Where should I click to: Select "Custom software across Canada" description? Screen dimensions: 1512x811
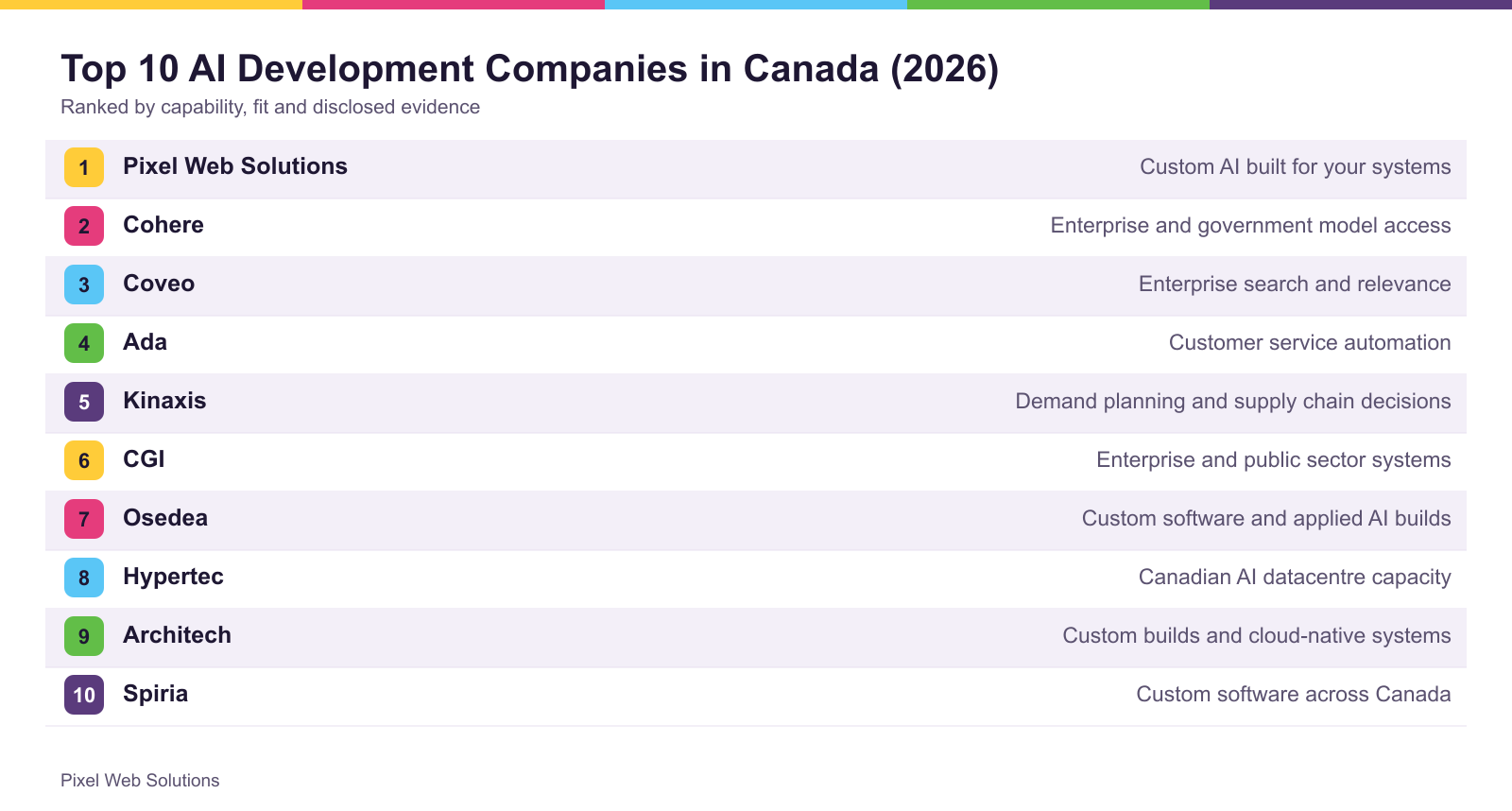point(1294,695)
